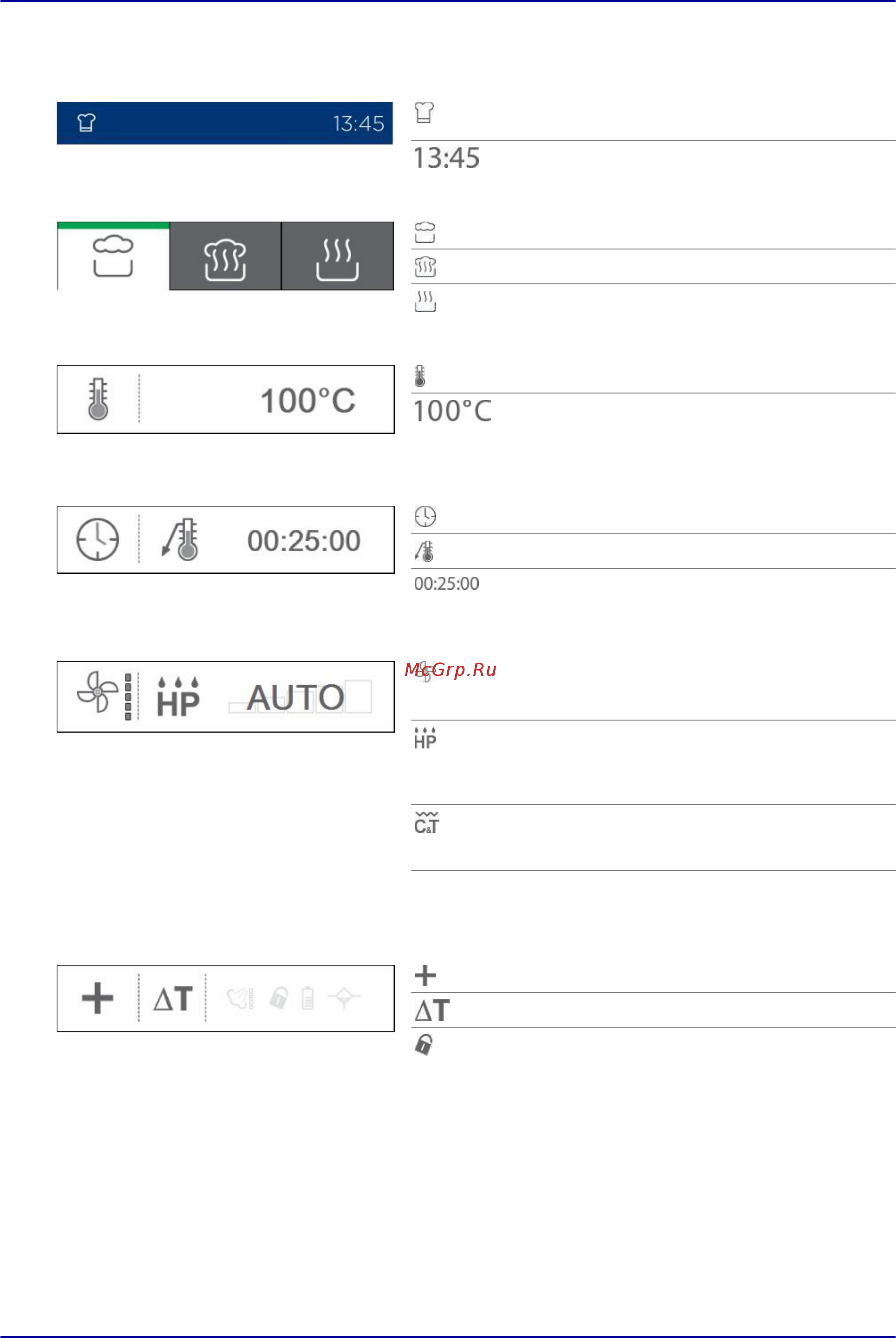896x1338 pixels.
Task: Click the 00:25:00 text in the legend column
Action: (446, 584)
